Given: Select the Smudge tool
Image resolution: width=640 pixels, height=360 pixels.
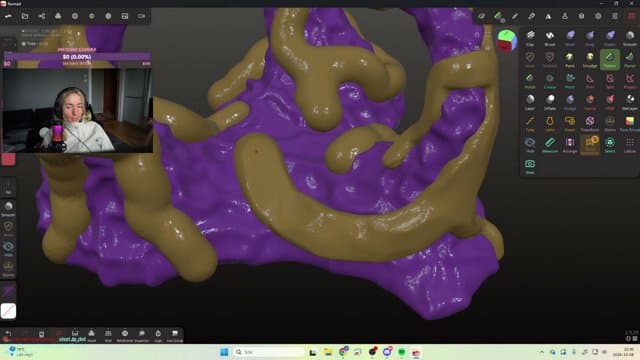Looking at the screenshot, I should [x=590, y=59].
